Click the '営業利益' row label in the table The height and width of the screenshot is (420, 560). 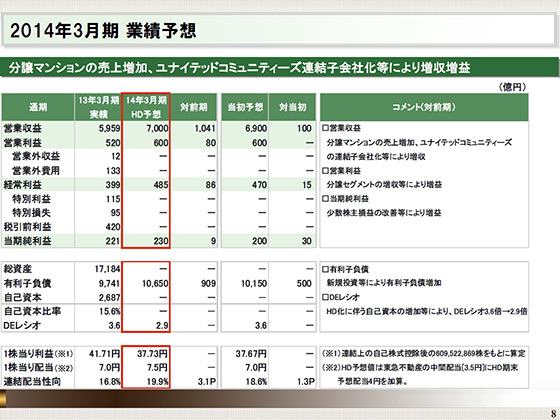[22, 142]
